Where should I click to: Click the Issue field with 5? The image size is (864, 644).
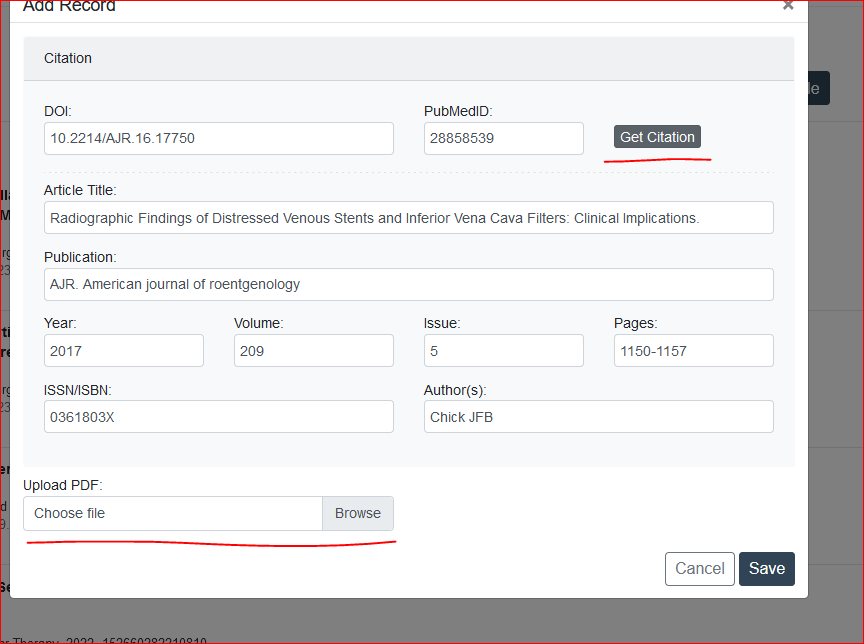[x=504, y=350]
